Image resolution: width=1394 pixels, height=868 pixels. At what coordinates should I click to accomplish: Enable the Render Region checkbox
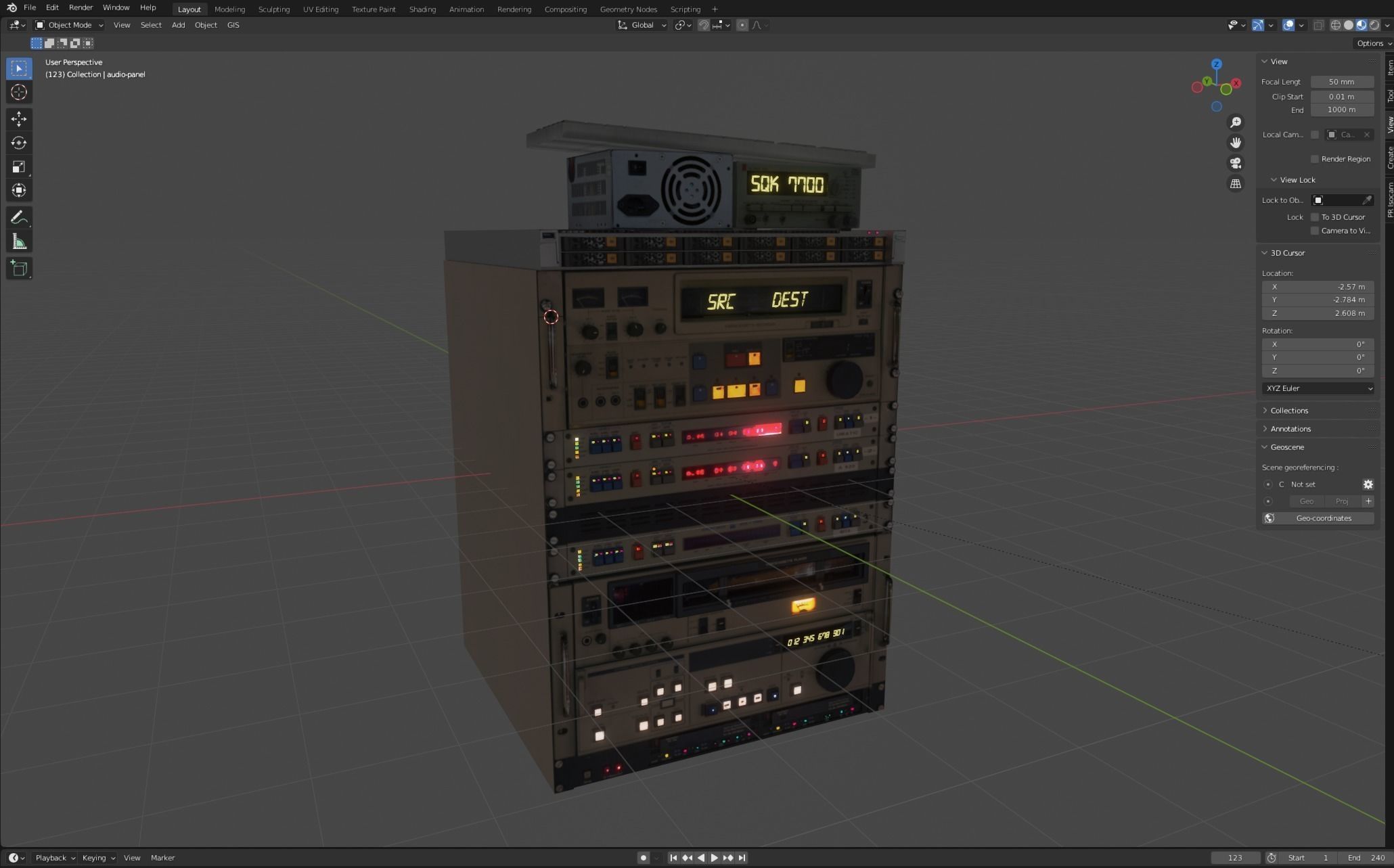click(1315, 159)
